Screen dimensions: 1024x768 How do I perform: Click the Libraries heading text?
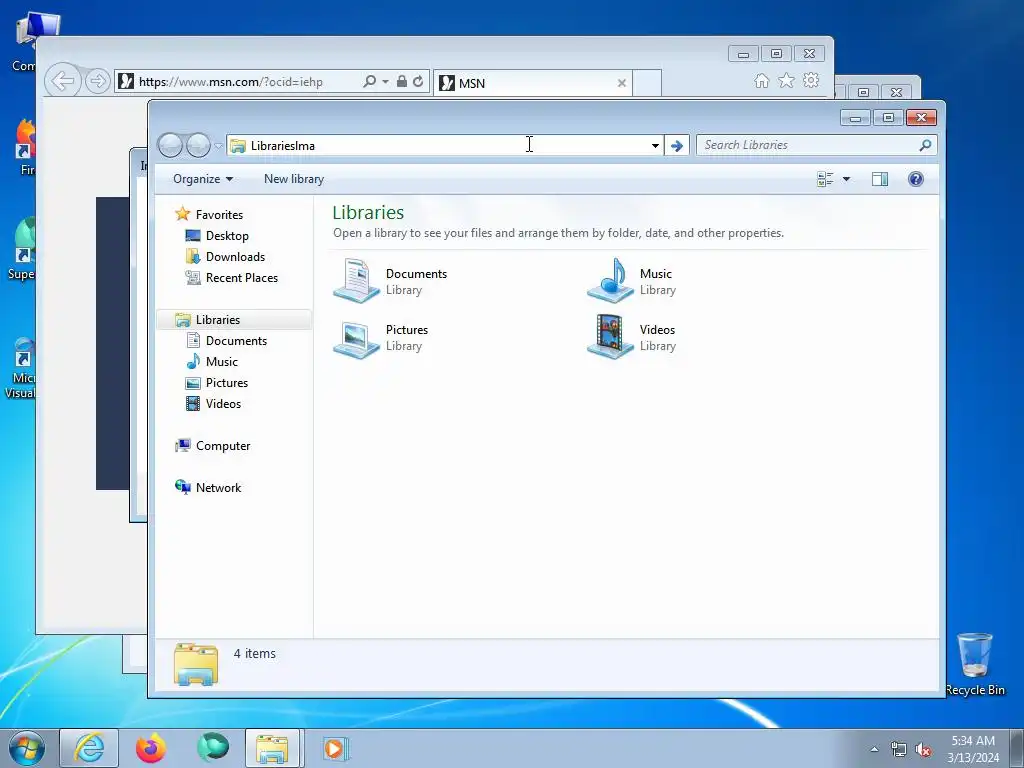tap(368, 212)
